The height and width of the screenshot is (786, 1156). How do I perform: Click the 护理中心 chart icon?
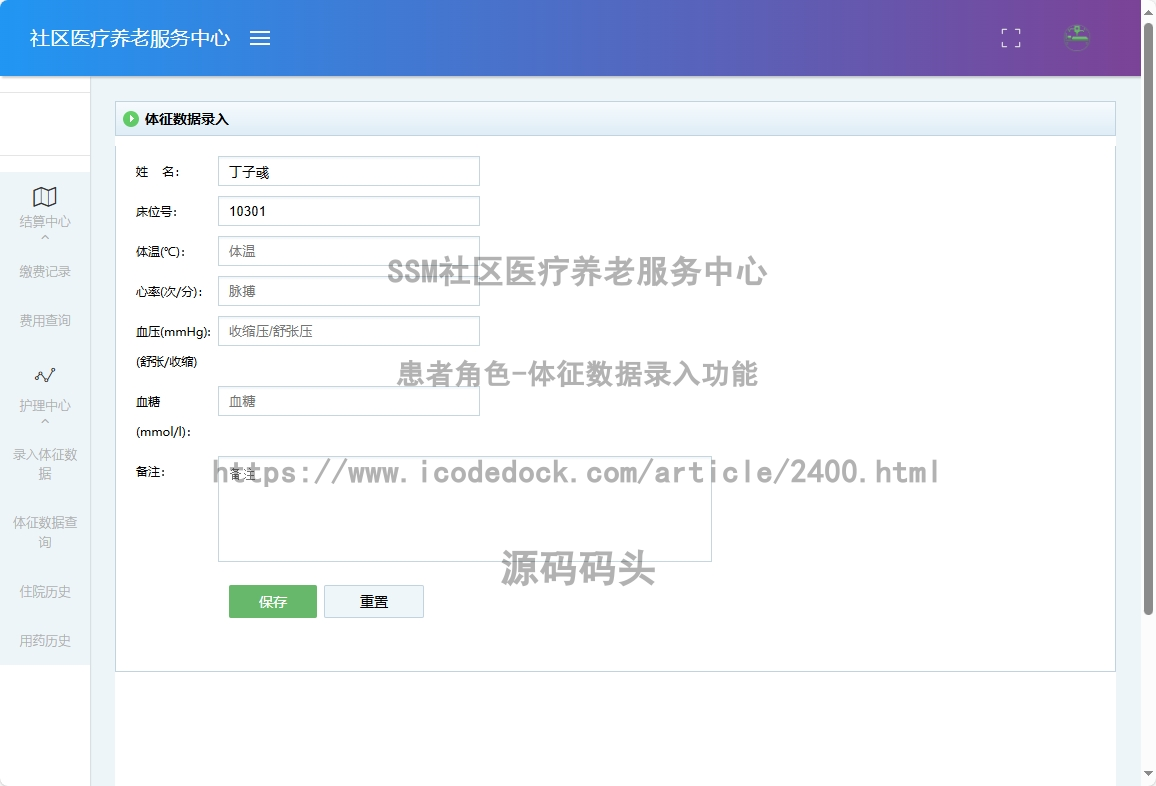click(x=45, y=376)
